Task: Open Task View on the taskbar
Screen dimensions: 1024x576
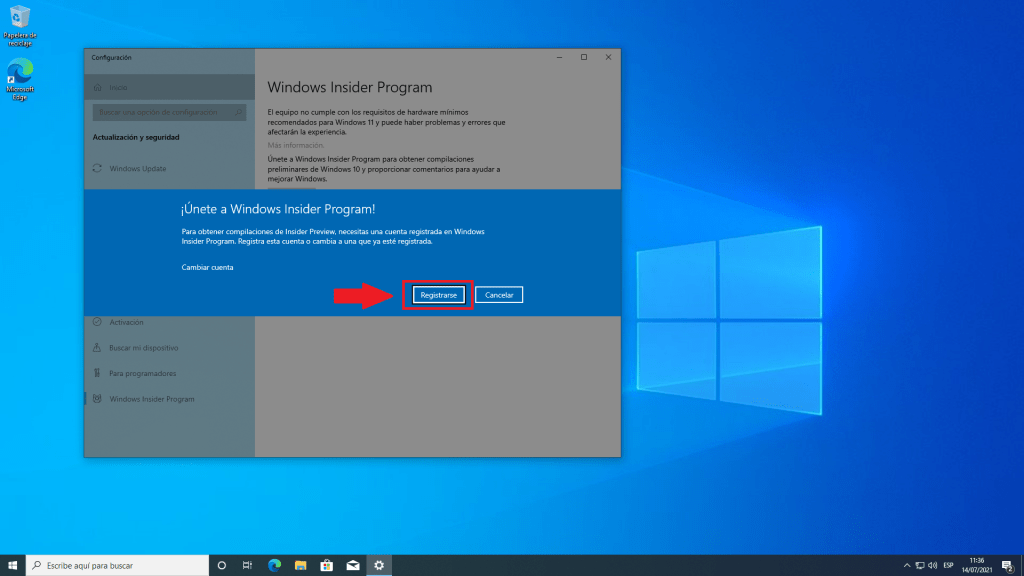Action: pyautogui.click(x=248, y=565)
